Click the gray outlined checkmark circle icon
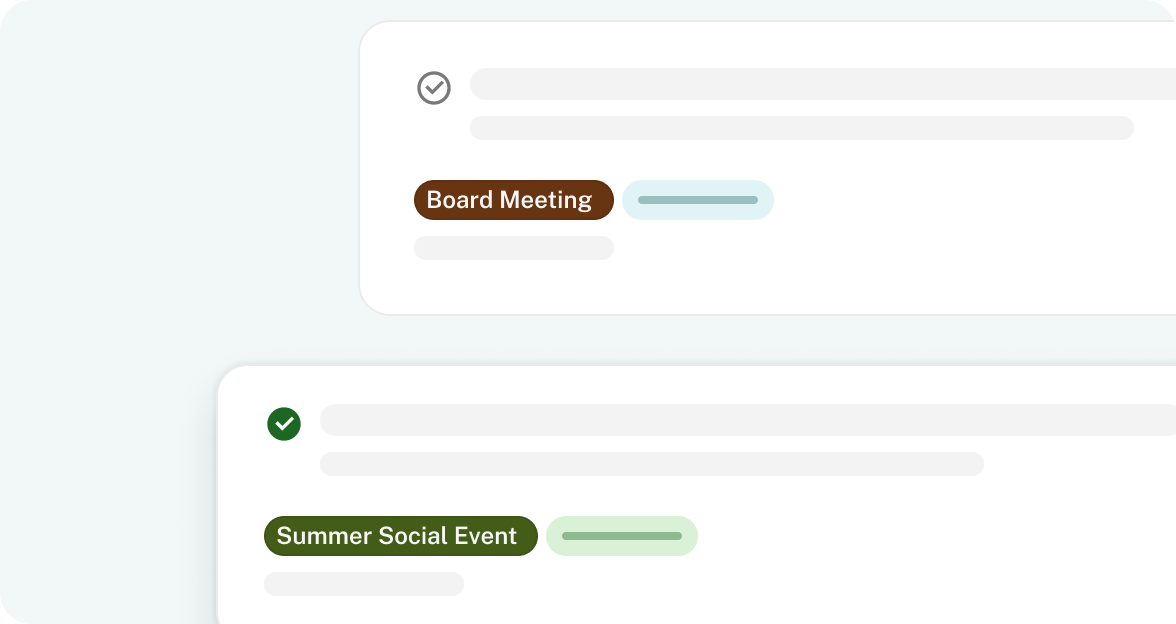 pos(434,88)
